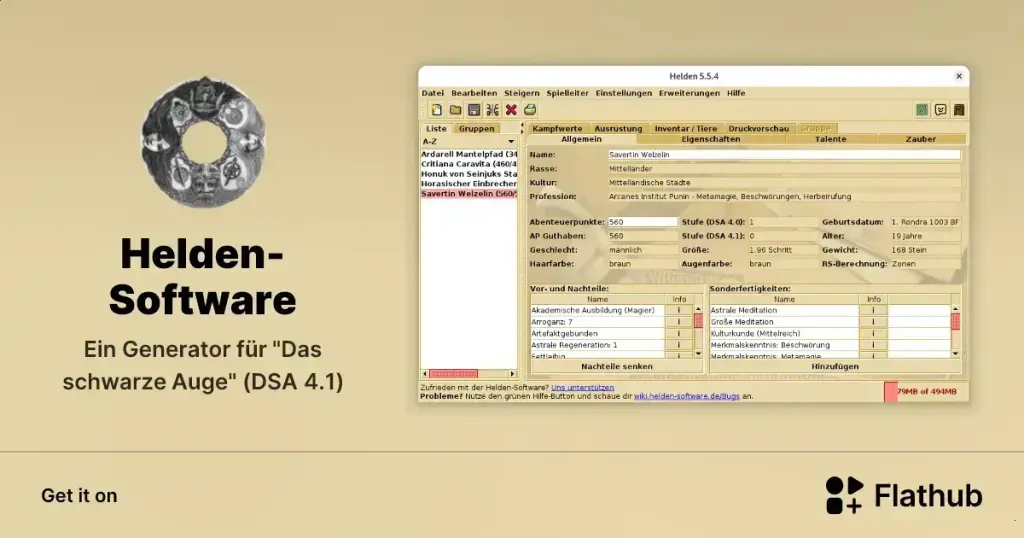1024x538 pixels.
Task: Click the merge arrows toolbar icon
Action: tap(492, 110)
